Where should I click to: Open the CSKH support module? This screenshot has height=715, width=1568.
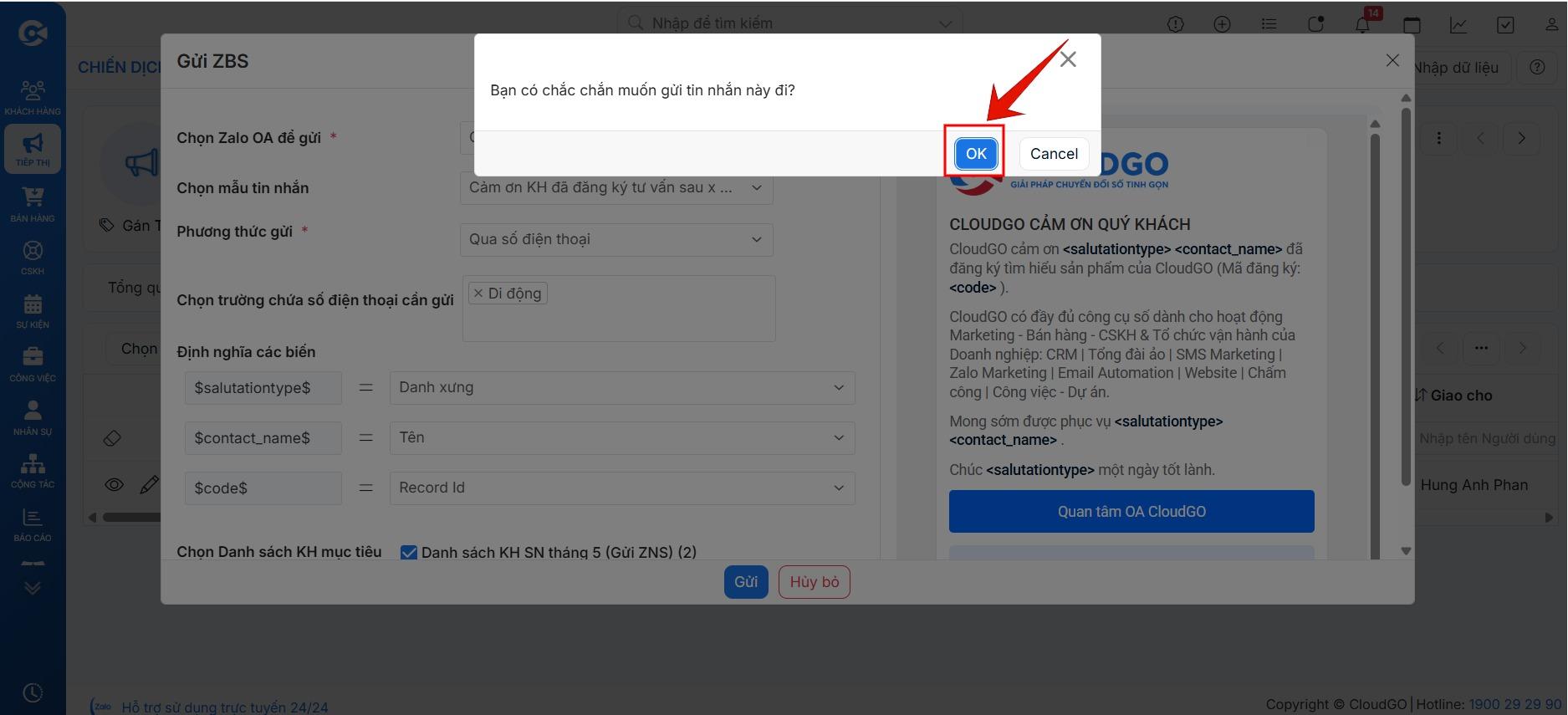33,258
